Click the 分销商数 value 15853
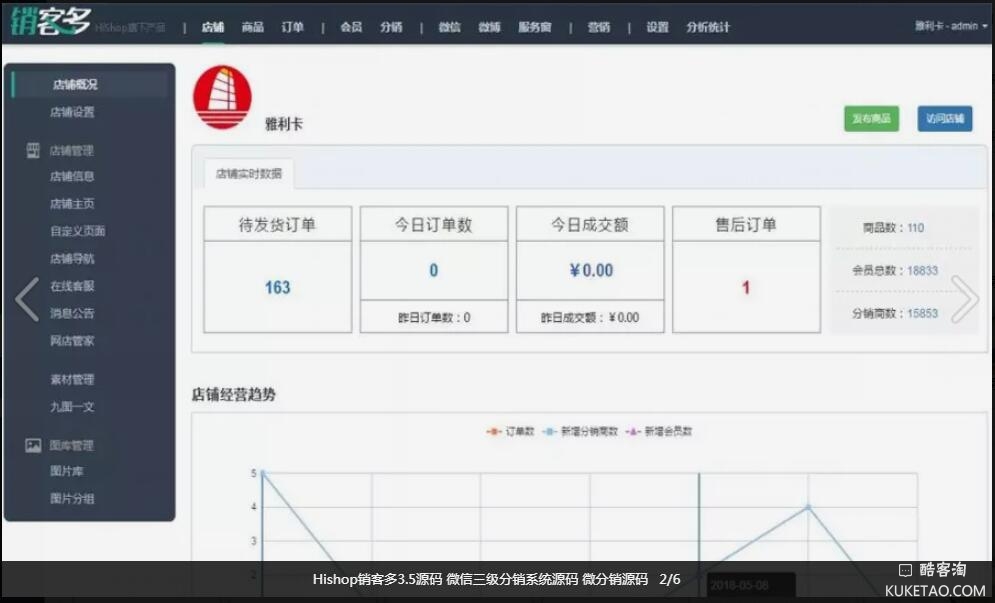 [922, 314]
